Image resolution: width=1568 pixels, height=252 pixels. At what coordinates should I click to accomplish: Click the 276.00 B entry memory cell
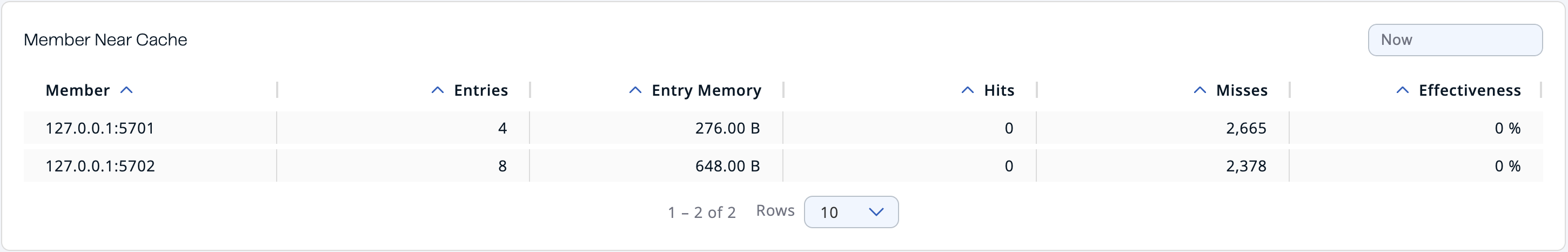click(727, 129)
